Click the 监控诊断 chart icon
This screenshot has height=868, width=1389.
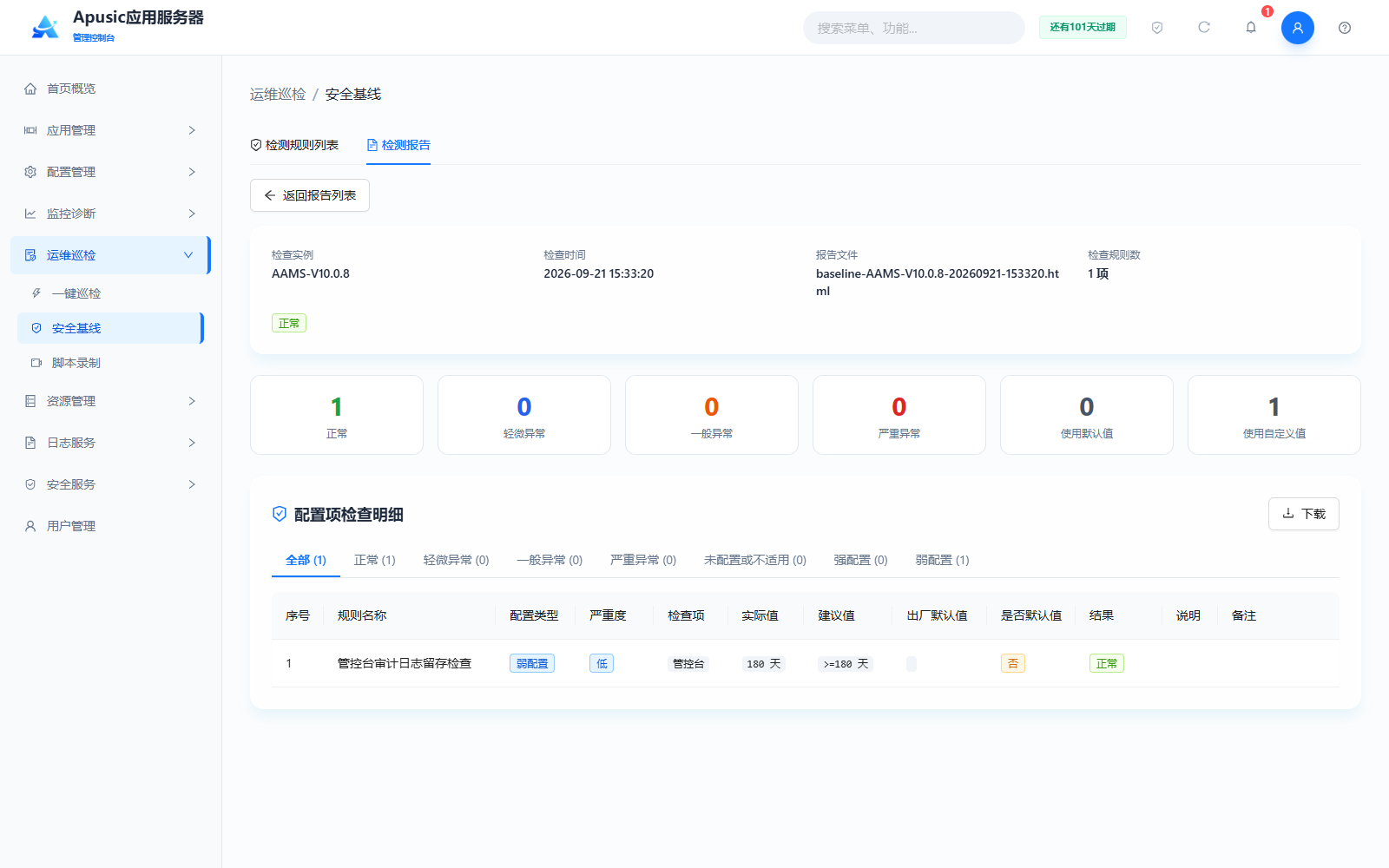coord(30,214)
